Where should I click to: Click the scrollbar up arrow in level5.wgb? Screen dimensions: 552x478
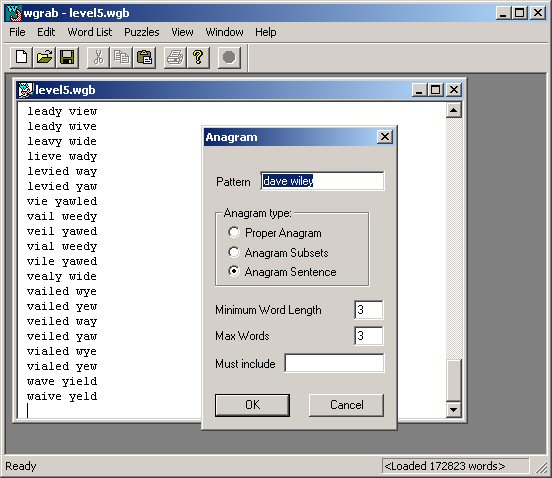coord(454,111)
